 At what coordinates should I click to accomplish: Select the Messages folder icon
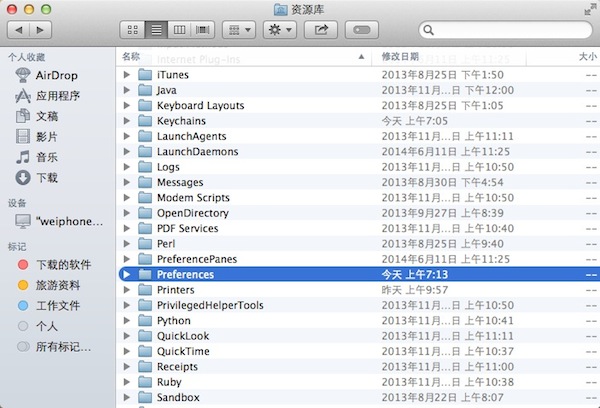pos(145,182)
